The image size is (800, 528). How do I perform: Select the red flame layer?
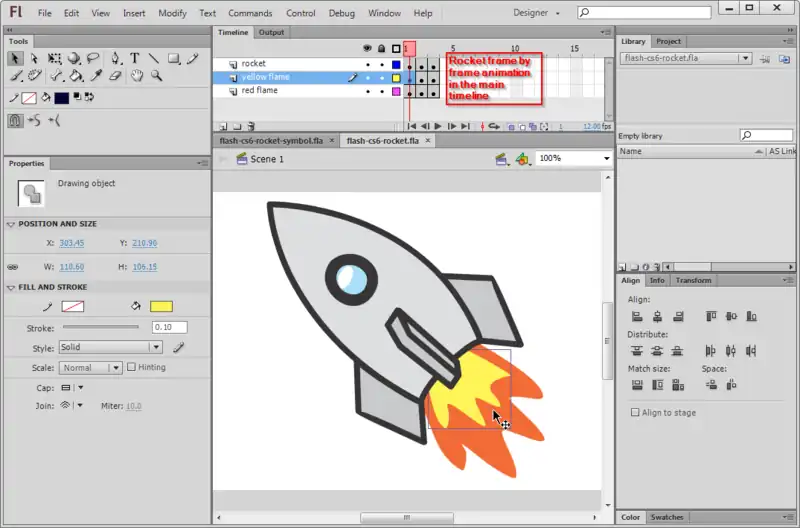coord(259,91)
